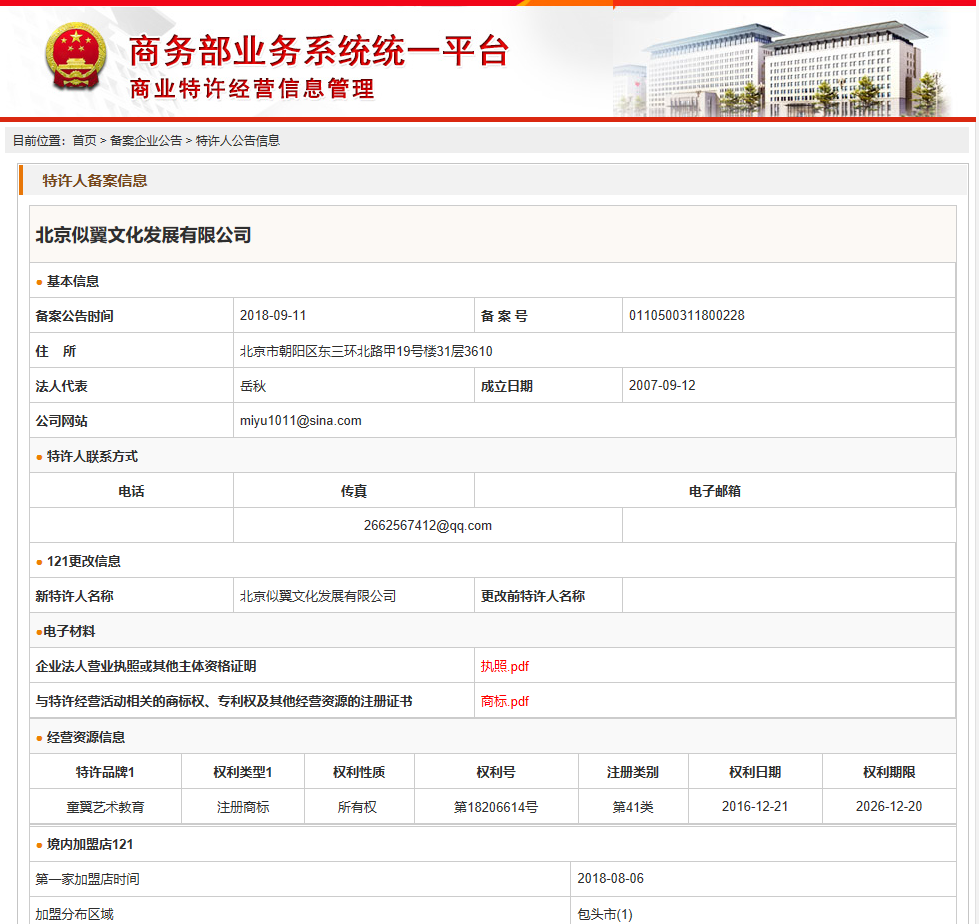
Task: Select 特许人公告信息 in the breadcrumb
Action: coord(237,141)
